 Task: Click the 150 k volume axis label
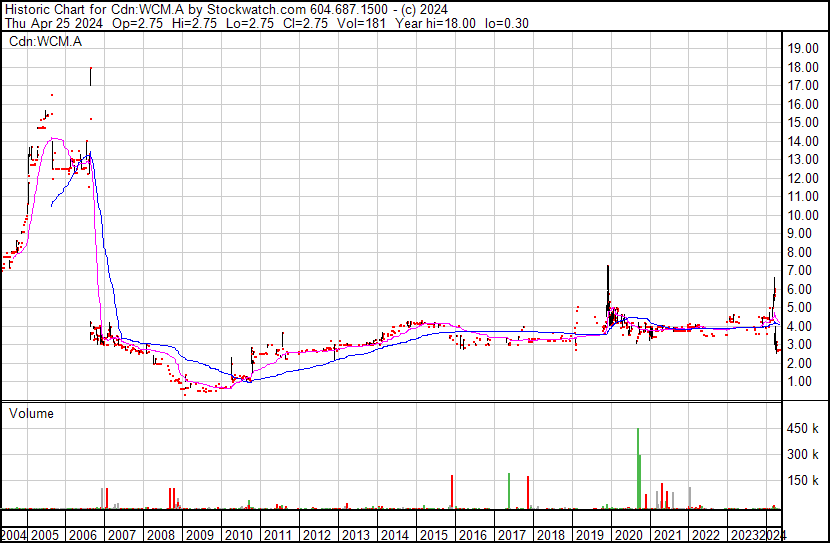(803, 481)
